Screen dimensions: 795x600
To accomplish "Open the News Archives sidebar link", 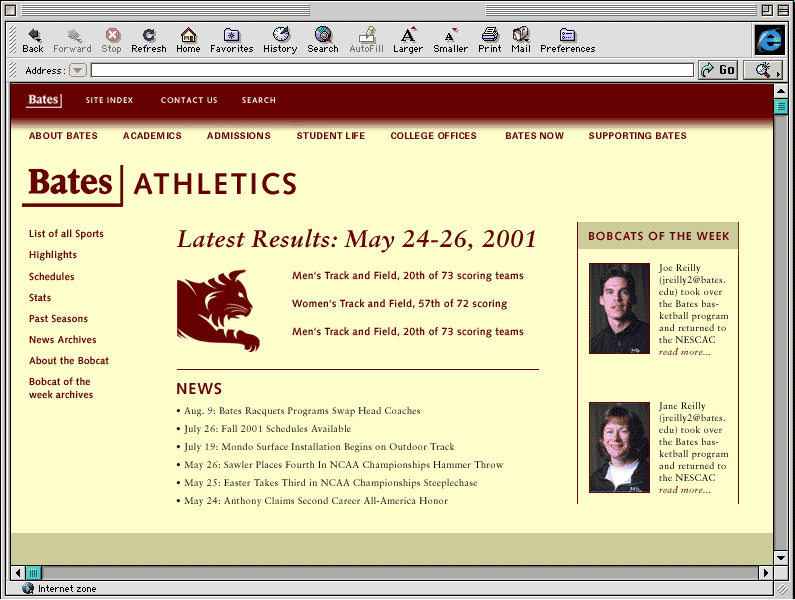I will point(62,340).
